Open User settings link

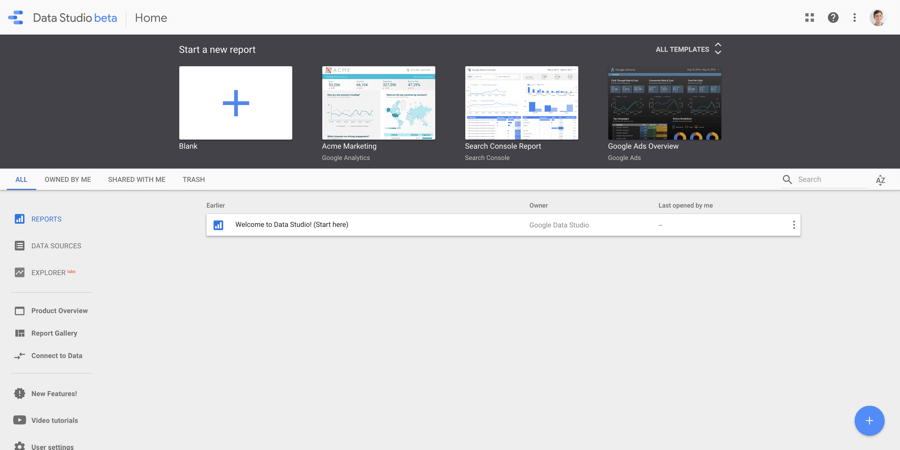pos(52,447)
